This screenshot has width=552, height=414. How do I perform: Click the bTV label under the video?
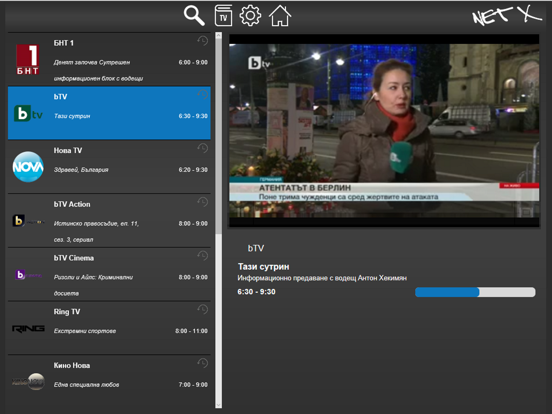[x=256, y=248]
